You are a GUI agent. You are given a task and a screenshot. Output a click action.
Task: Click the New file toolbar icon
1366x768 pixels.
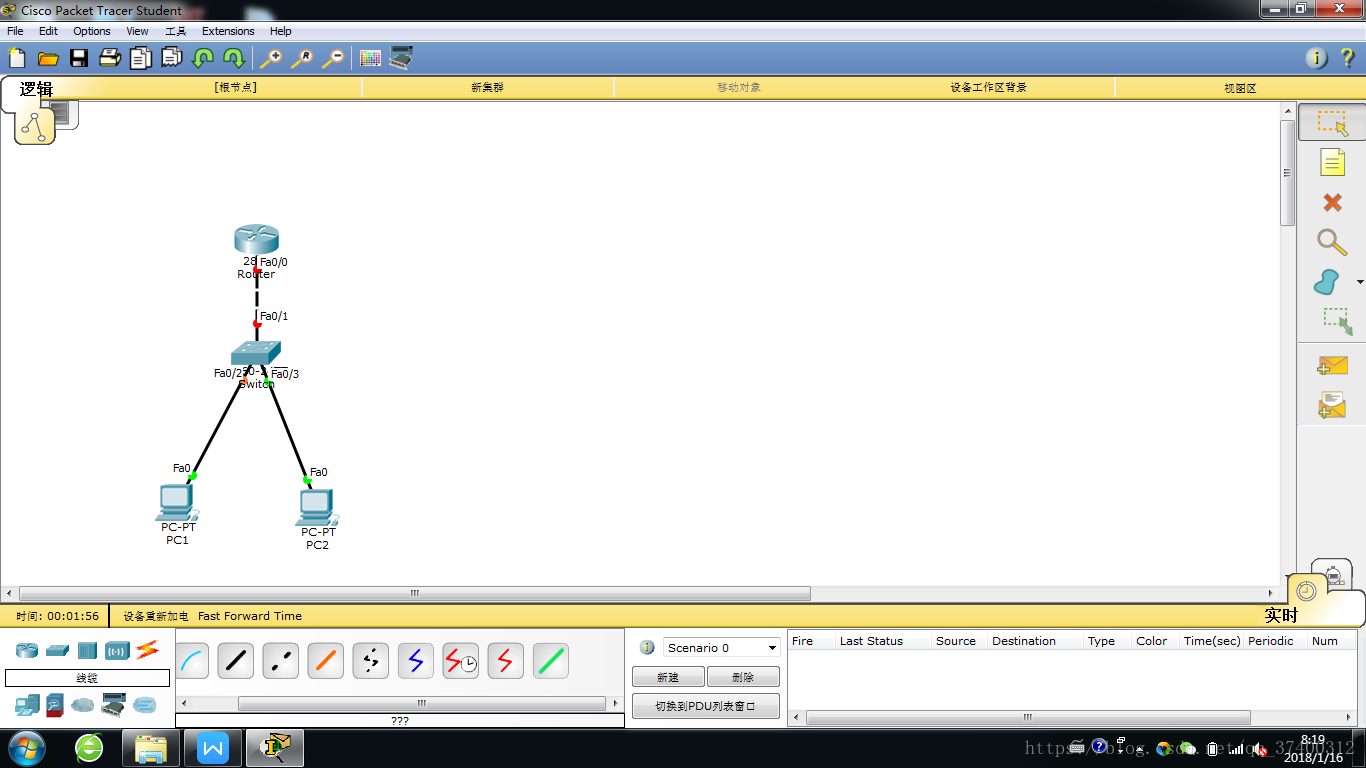click(17, 58)
